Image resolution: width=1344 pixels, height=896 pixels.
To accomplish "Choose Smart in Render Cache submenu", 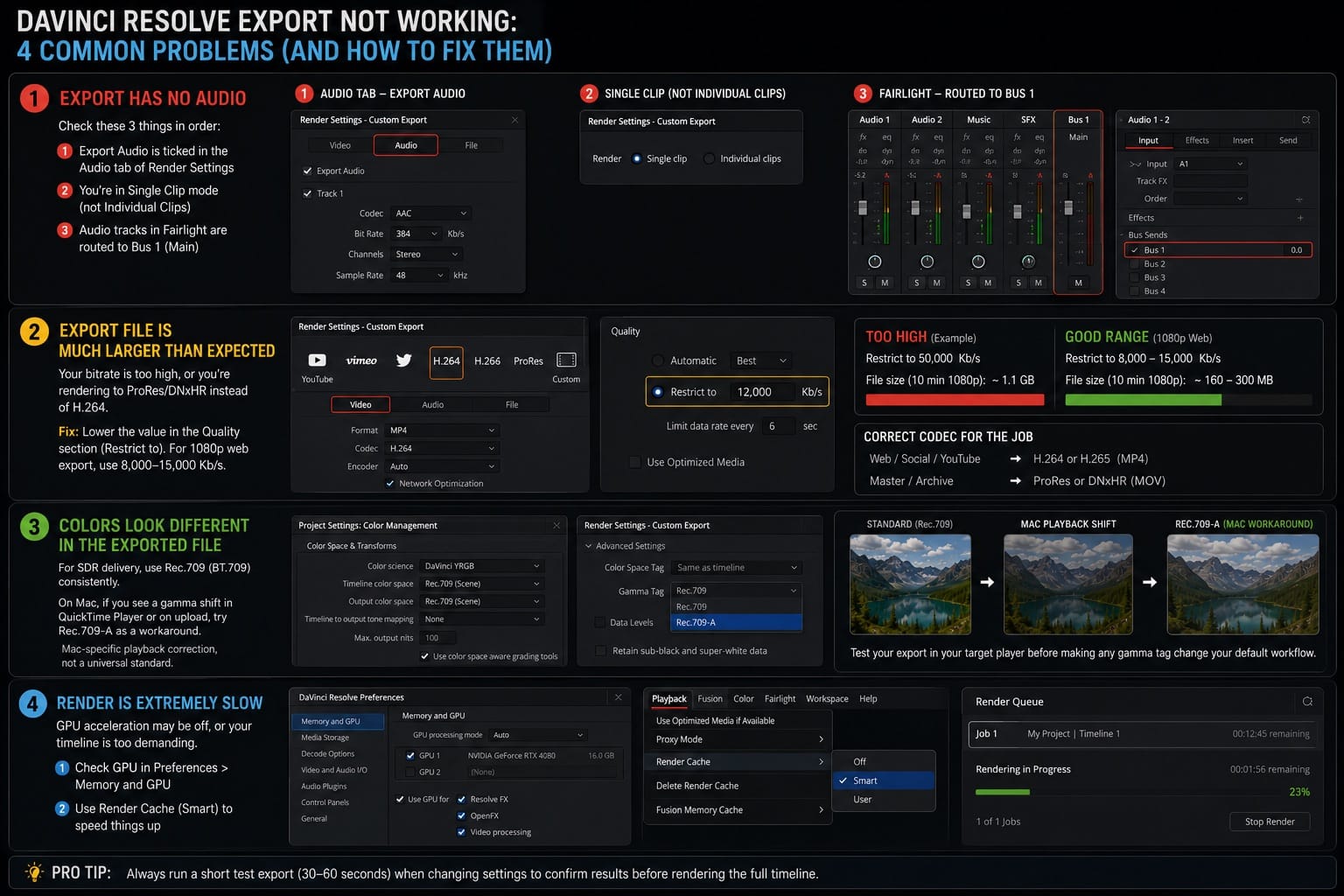I will 883,780.
